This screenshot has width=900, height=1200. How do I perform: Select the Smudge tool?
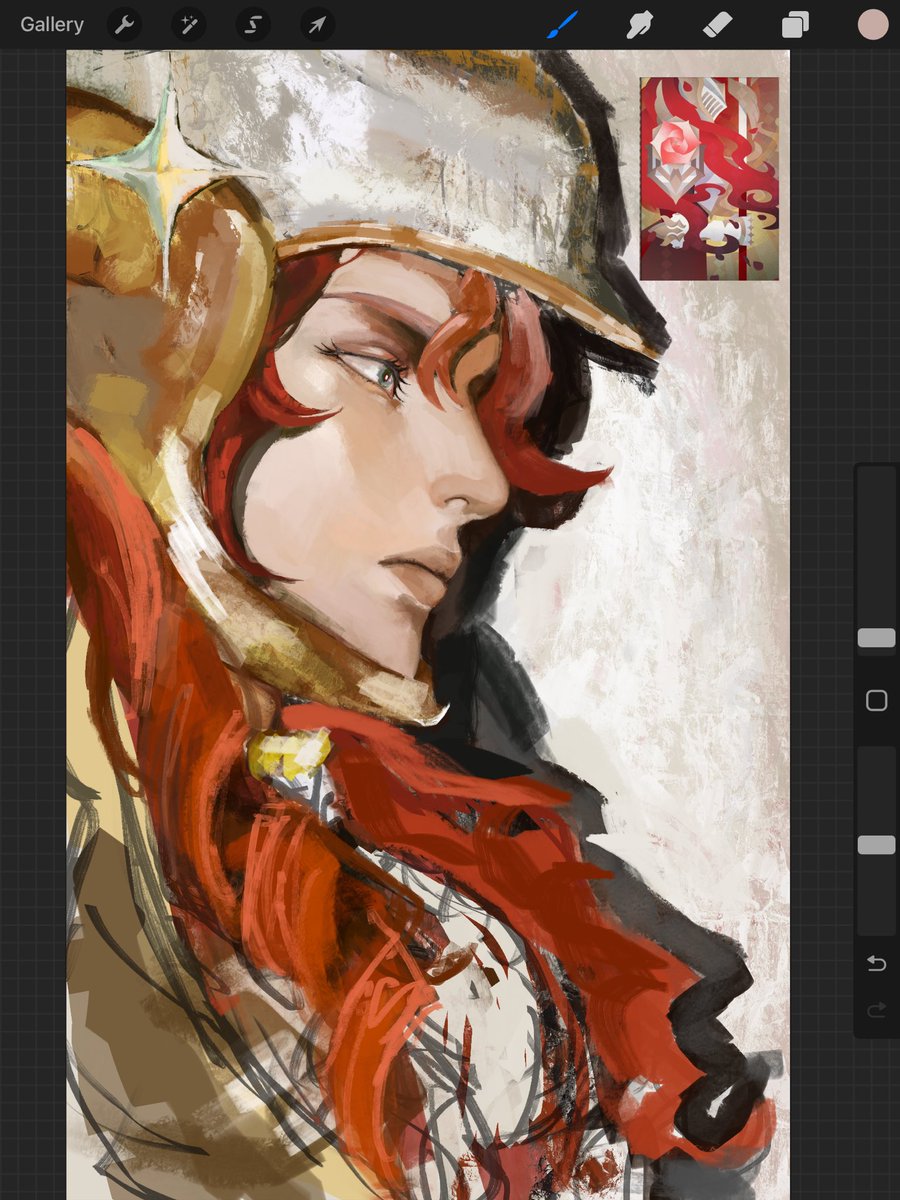pyautogui.click(x=640, y=25)
